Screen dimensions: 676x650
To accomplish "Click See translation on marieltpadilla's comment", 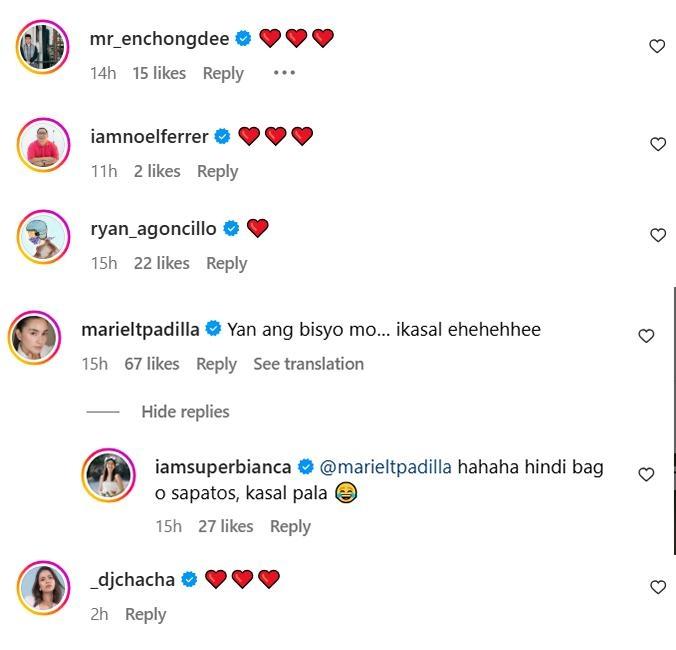I will 308,364.
